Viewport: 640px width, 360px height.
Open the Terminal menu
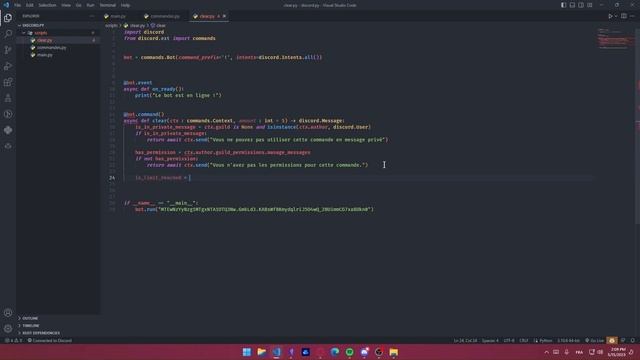[x=108, y=5]
